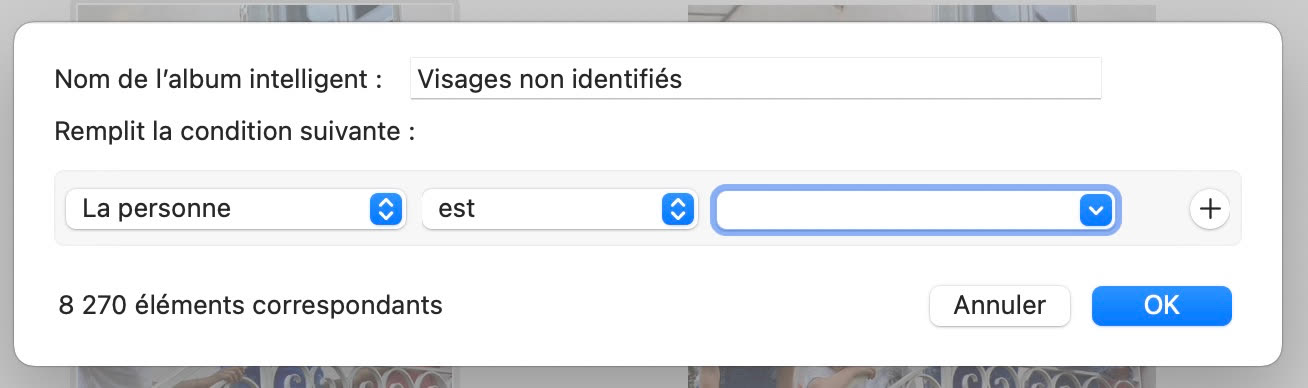Add a new condition with the plus button
The height and width of the screenshot is (388, 1308).
tap(1210, 209)
